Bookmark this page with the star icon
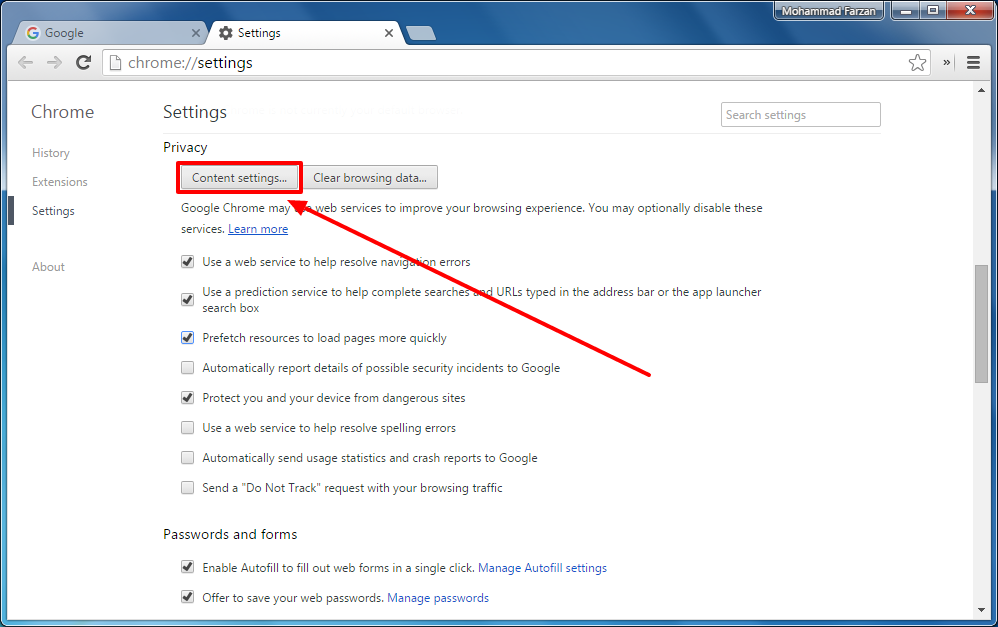 917,62
